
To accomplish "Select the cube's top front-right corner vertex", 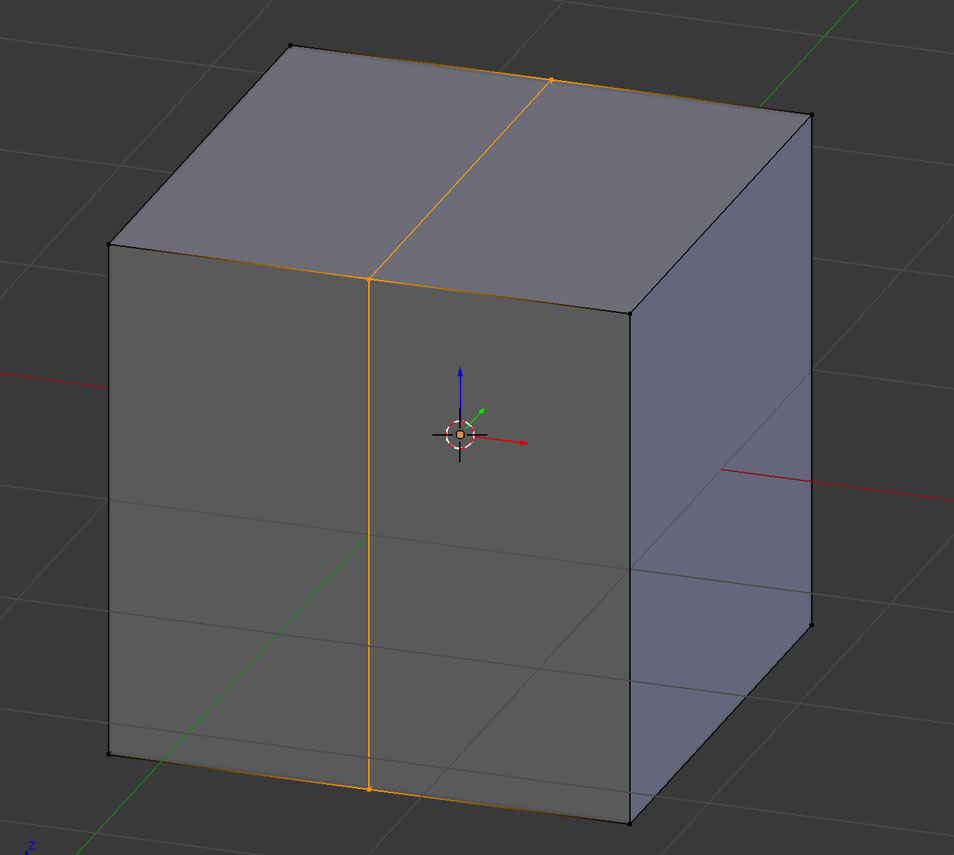I will pyautogui.click(x=629, y=314).
